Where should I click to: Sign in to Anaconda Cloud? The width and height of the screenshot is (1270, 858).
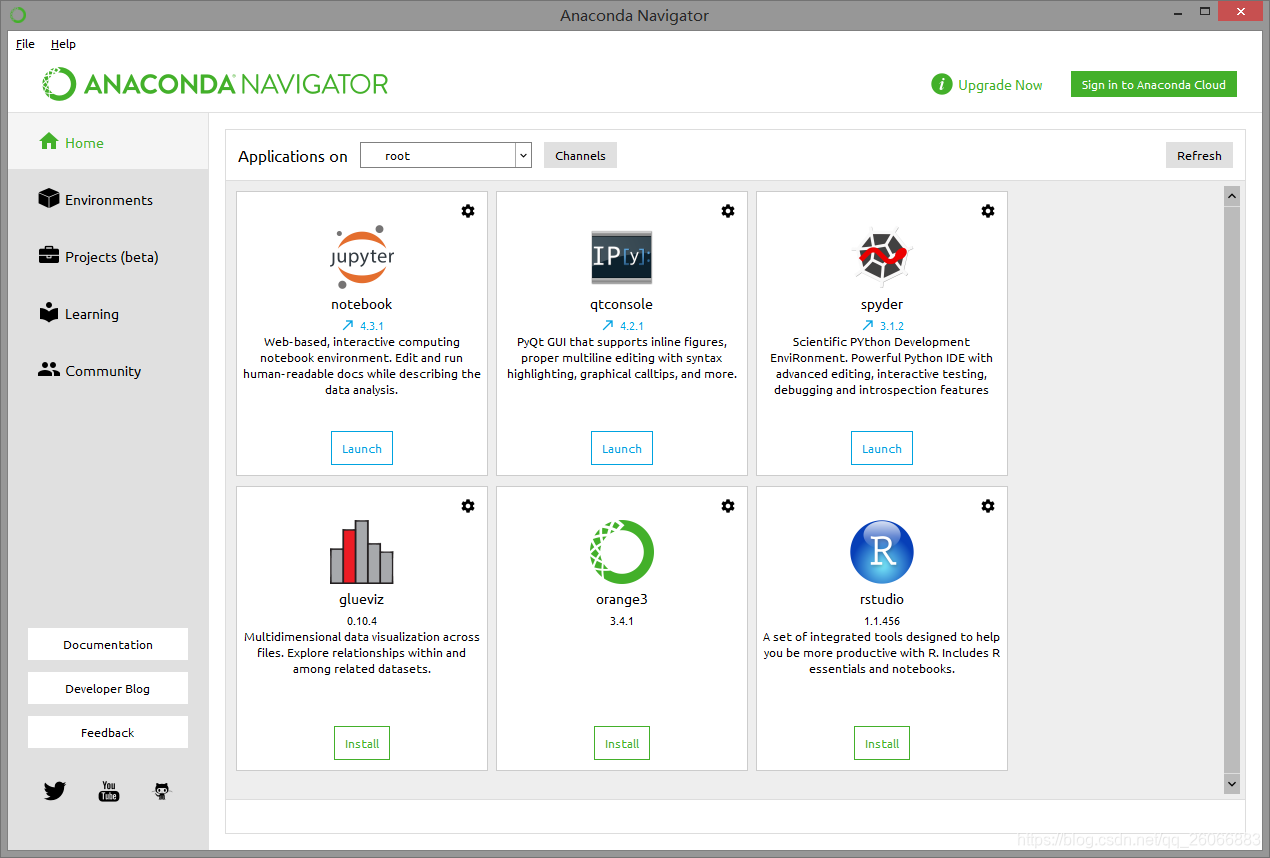tap(1153, 85)
